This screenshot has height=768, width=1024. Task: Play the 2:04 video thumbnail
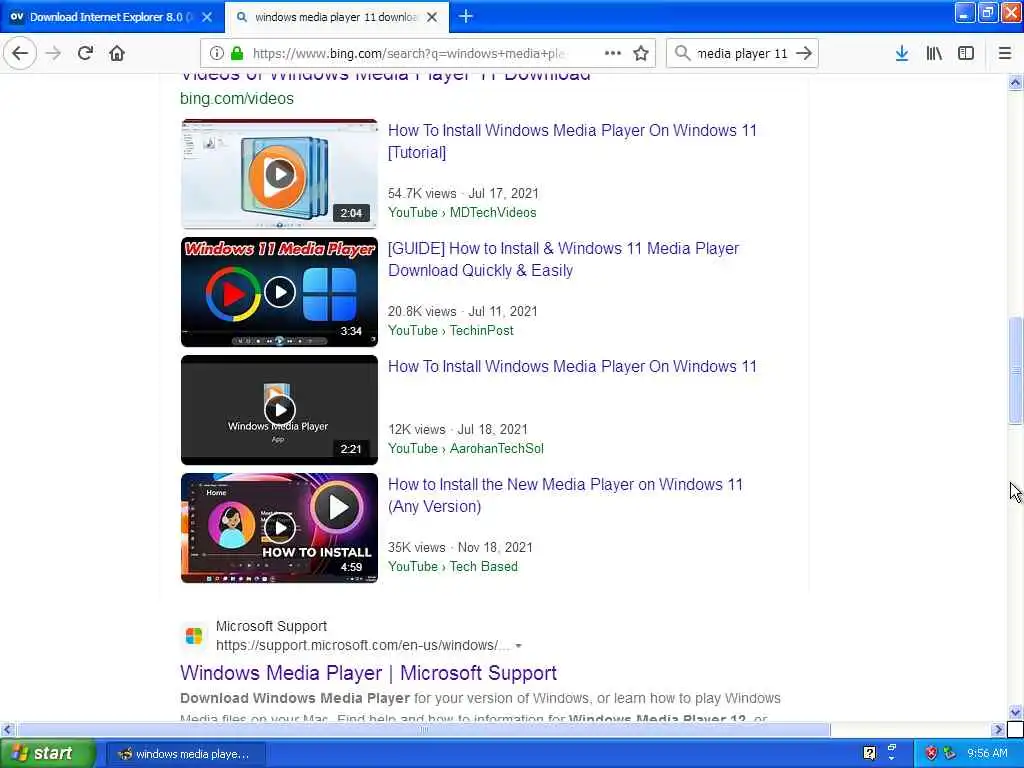pyautogui.click(x=280, y=174)
